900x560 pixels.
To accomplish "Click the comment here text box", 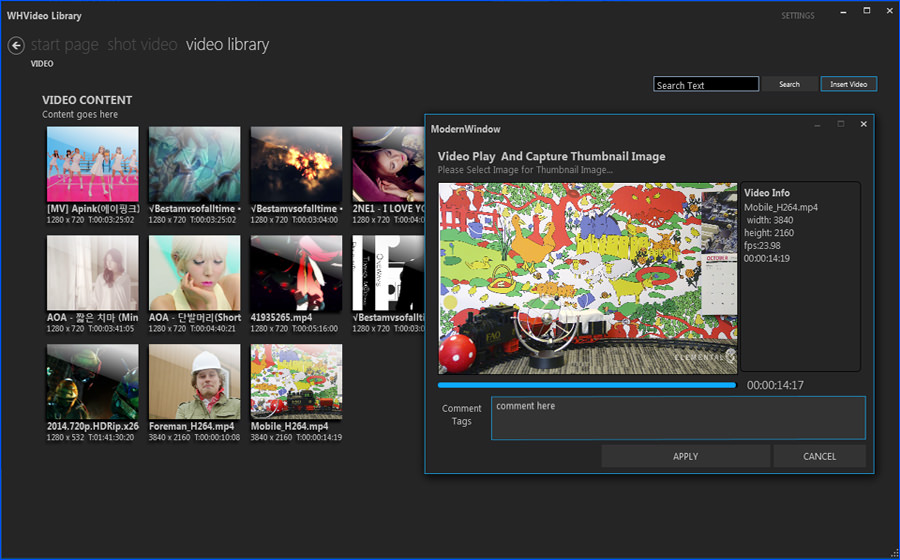I will coord(678,418).
